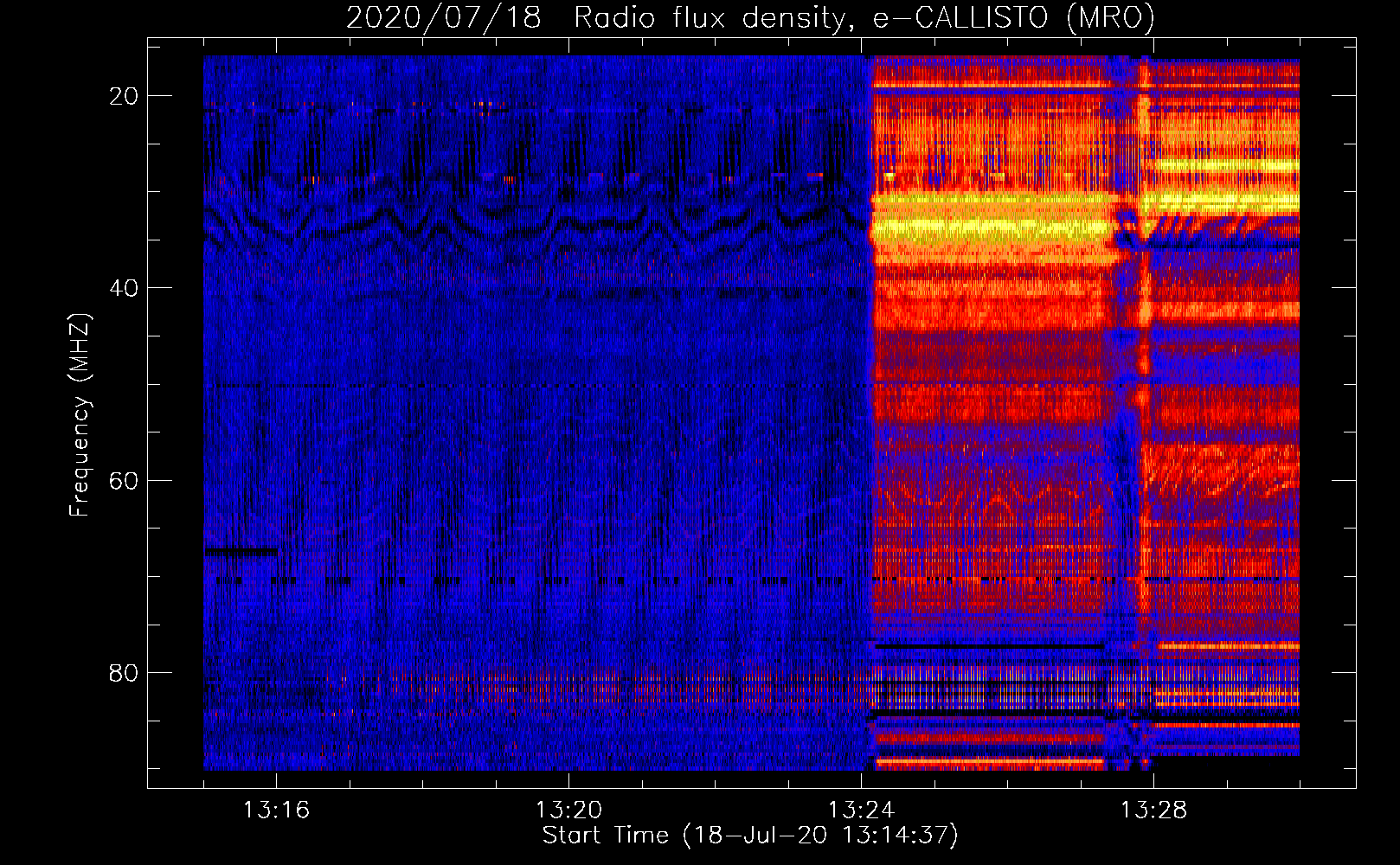
Task: Click the plot title "Radio flux density, e-CALLISTO (MRO)"
Action: click(x=864, y=17)
